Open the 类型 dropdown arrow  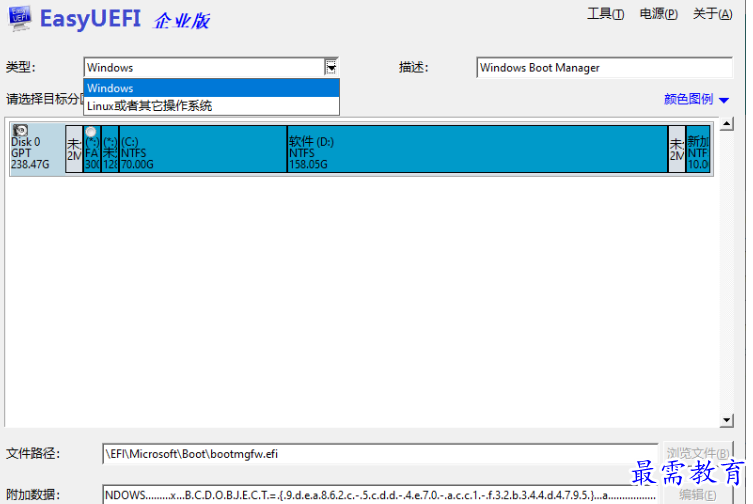coord(331,67)
